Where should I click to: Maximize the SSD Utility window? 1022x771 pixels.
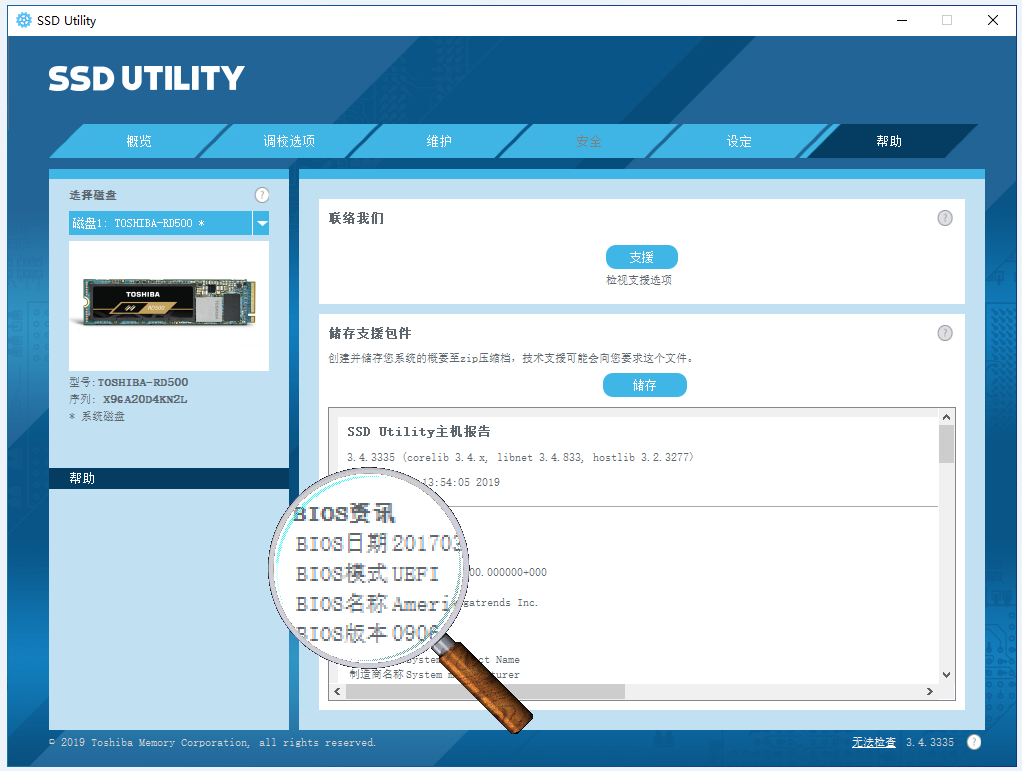(x=947, y=20)
